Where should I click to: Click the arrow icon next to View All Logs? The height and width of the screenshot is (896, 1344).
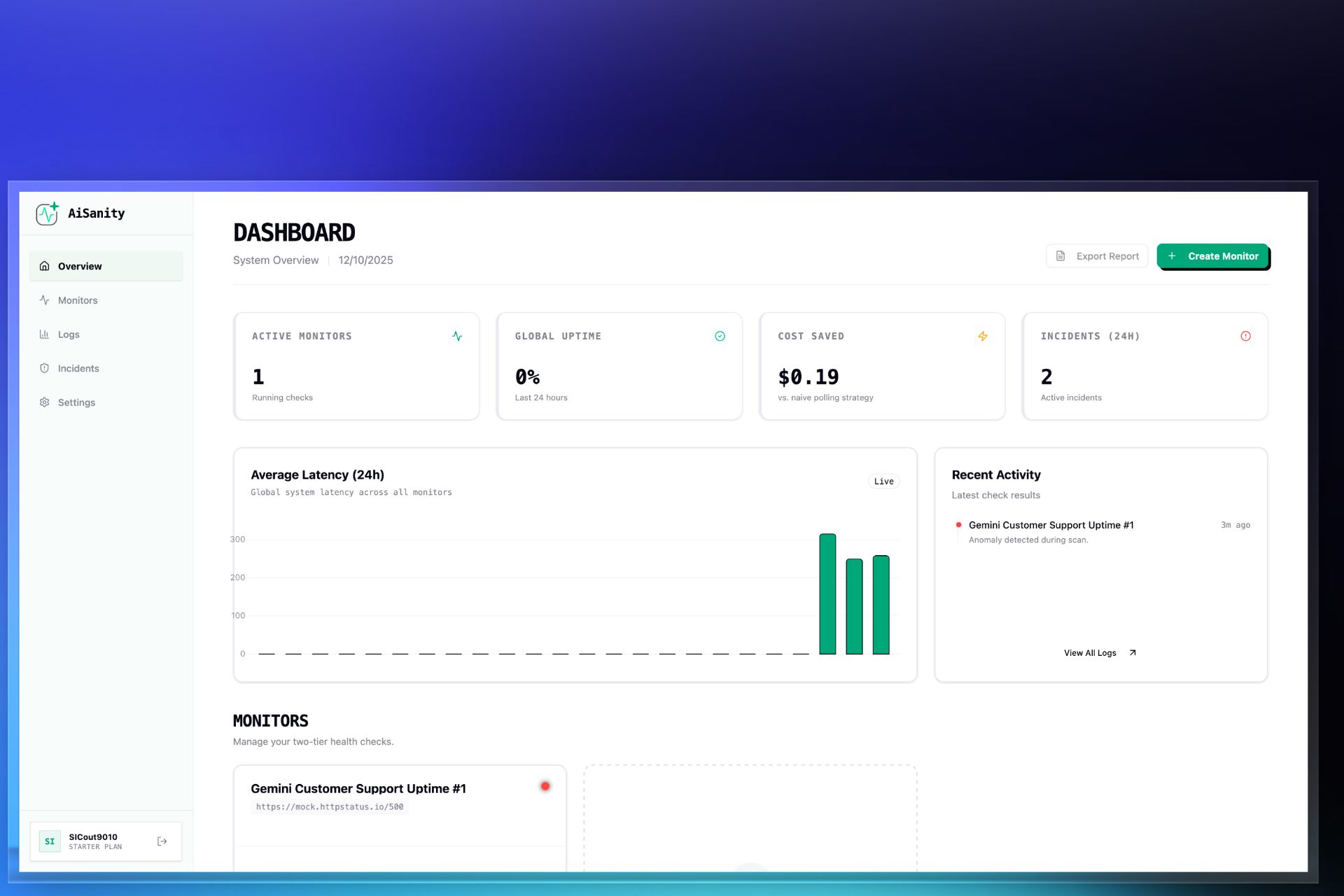(x=1133, y=653)
